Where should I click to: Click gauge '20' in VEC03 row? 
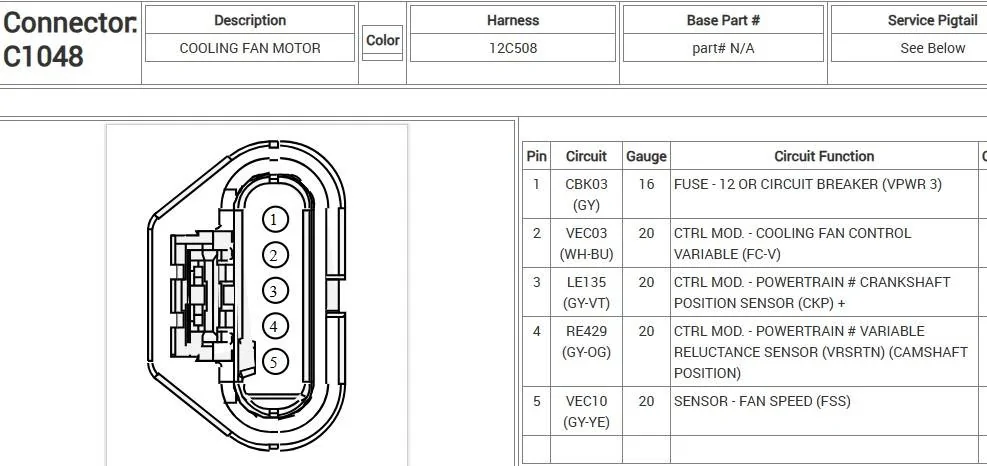pyautogui.click(x=646, y=234)
